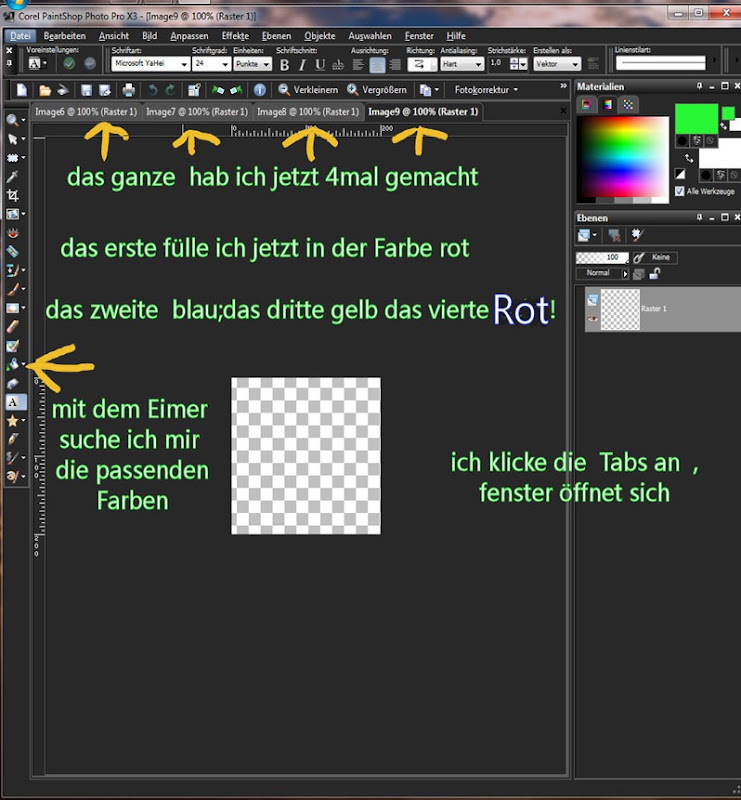The height and width of the screenshot is (800, 741).
Task: Click the Italic formatting button
Action: [302, 65]
